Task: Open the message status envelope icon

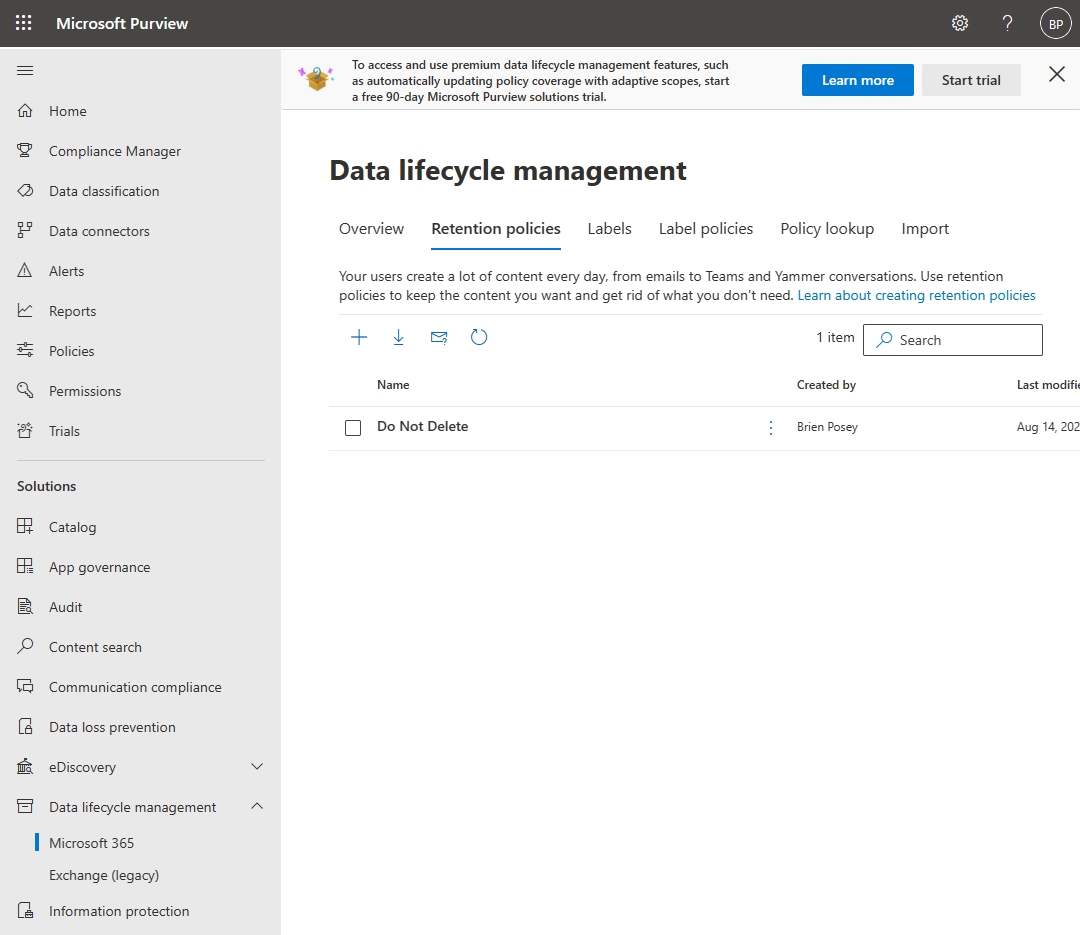Action: point(439,337)
